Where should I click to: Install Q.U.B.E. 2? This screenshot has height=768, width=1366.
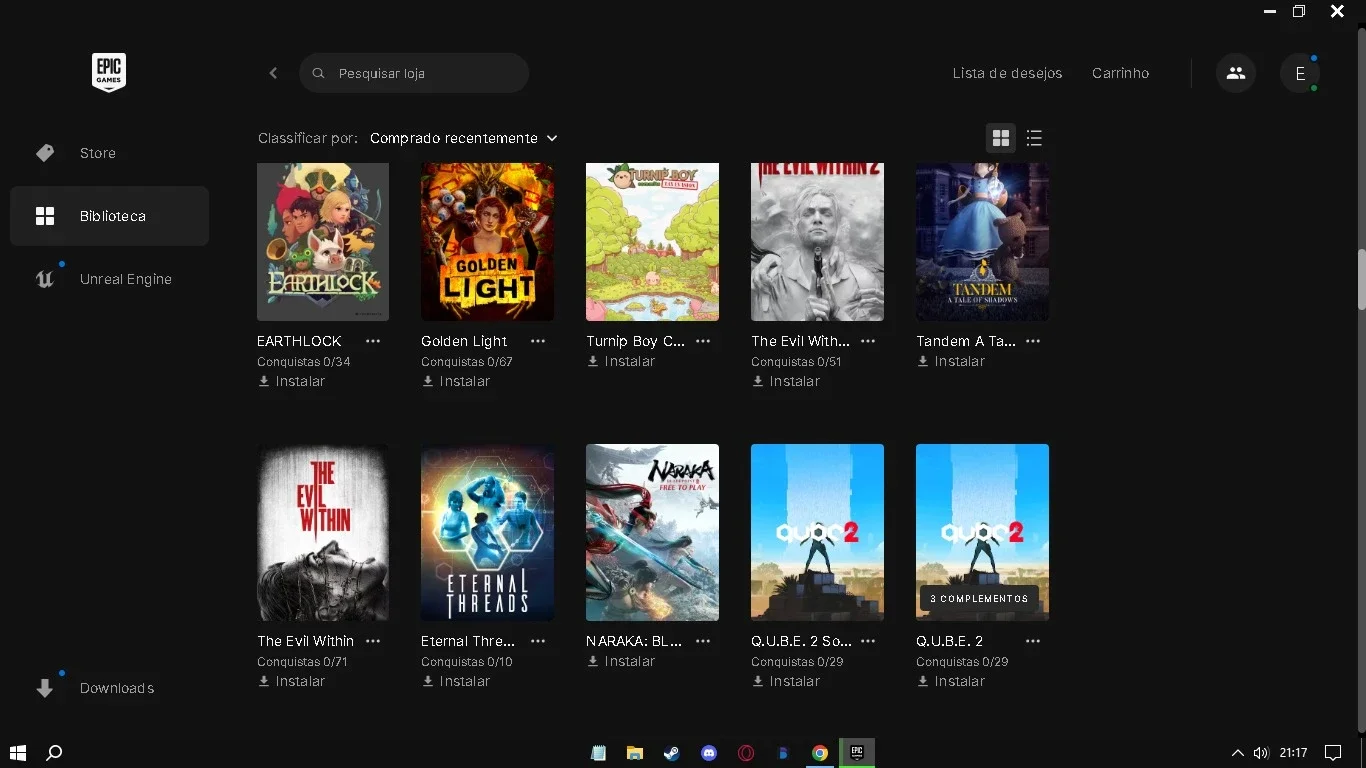click(x=951, y=681)
